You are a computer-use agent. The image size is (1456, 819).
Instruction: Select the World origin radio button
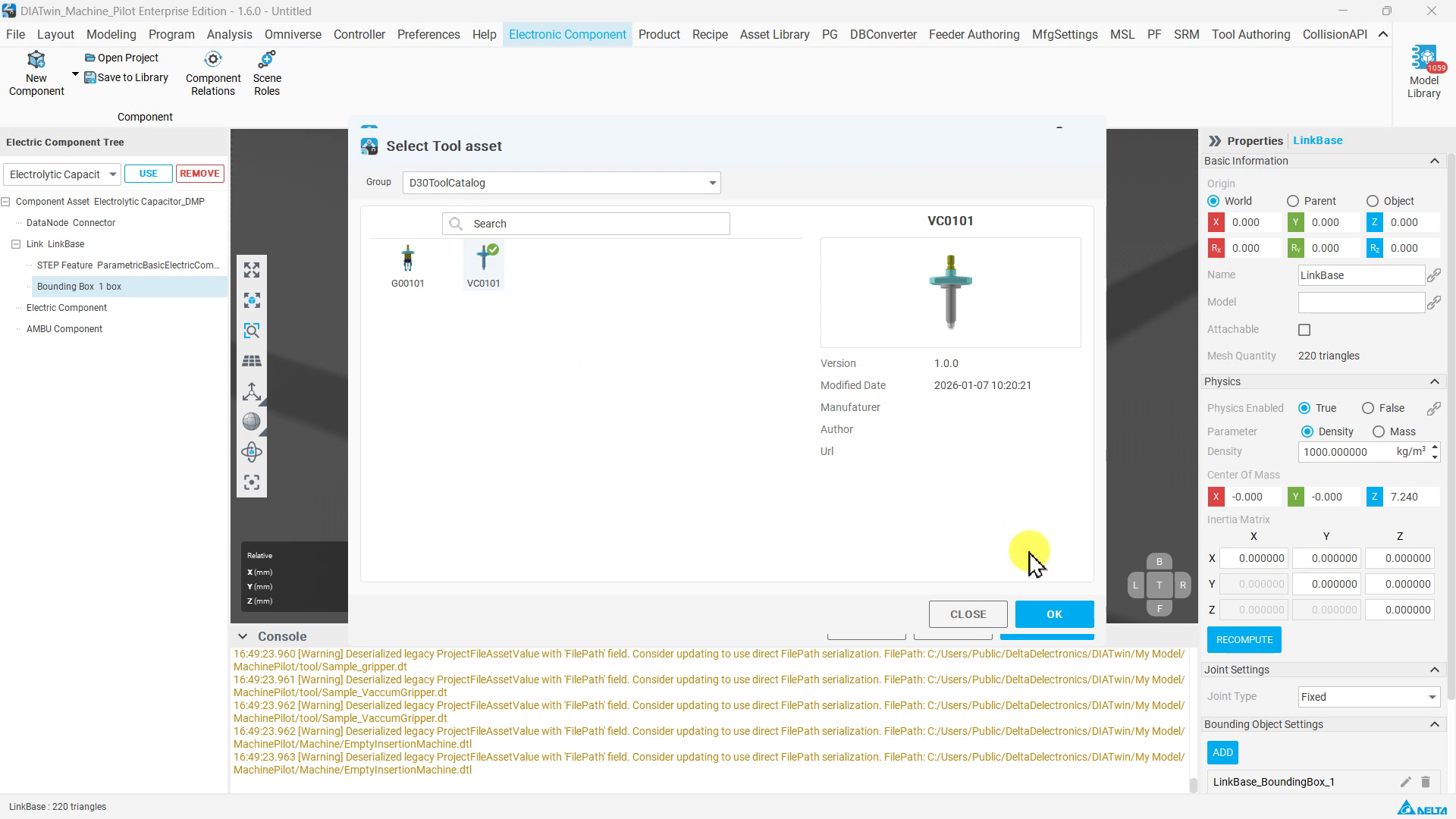pos(1213,201)
